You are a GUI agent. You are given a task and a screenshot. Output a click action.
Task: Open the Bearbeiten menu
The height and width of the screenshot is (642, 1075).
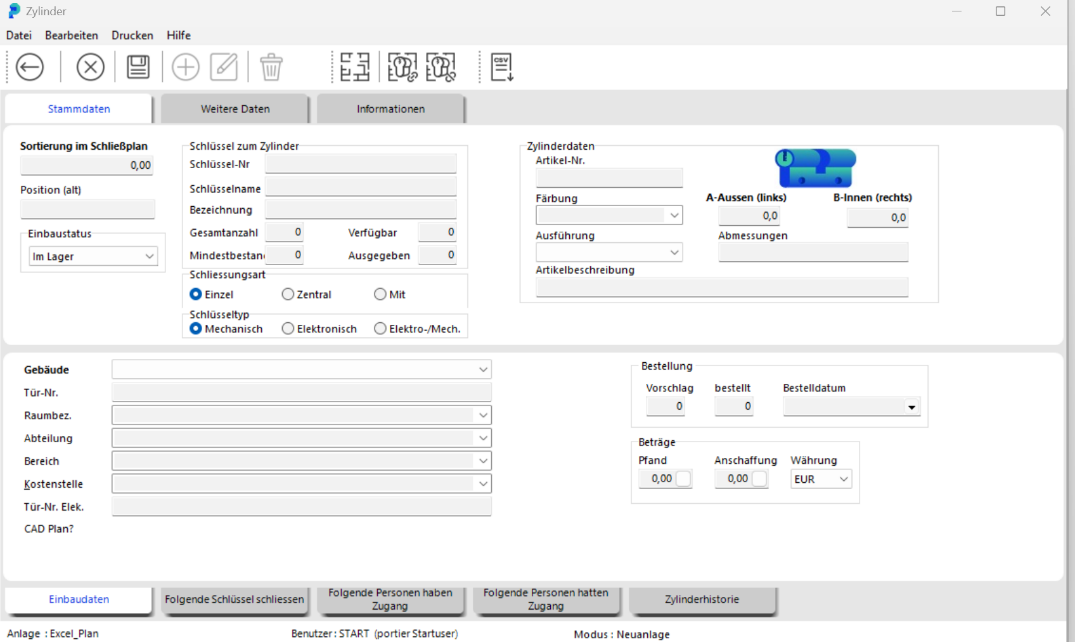[71, 35]
